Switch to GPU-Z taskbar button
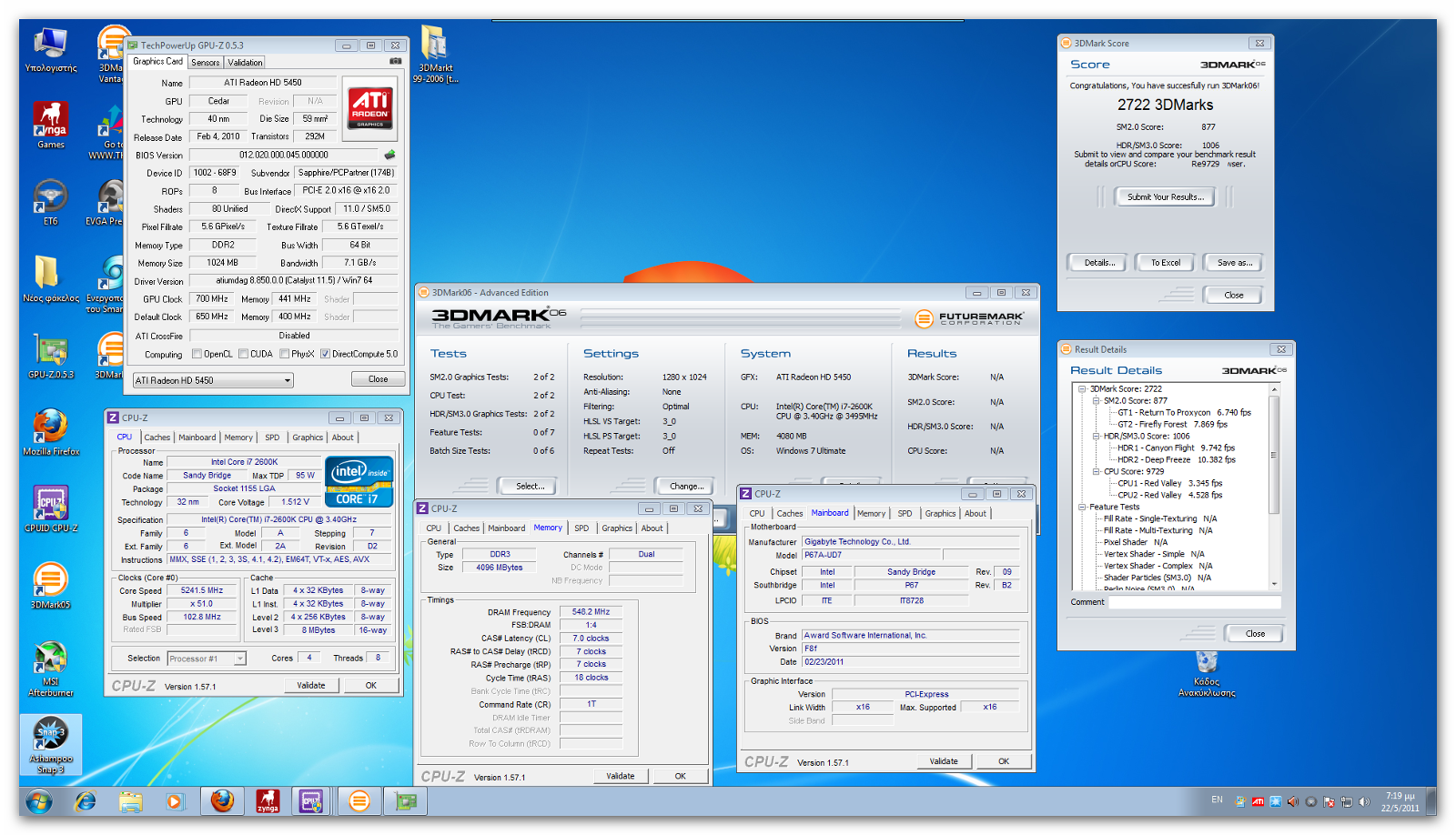The height and width of the screenshot is (835, 1456). coord(406,801)
